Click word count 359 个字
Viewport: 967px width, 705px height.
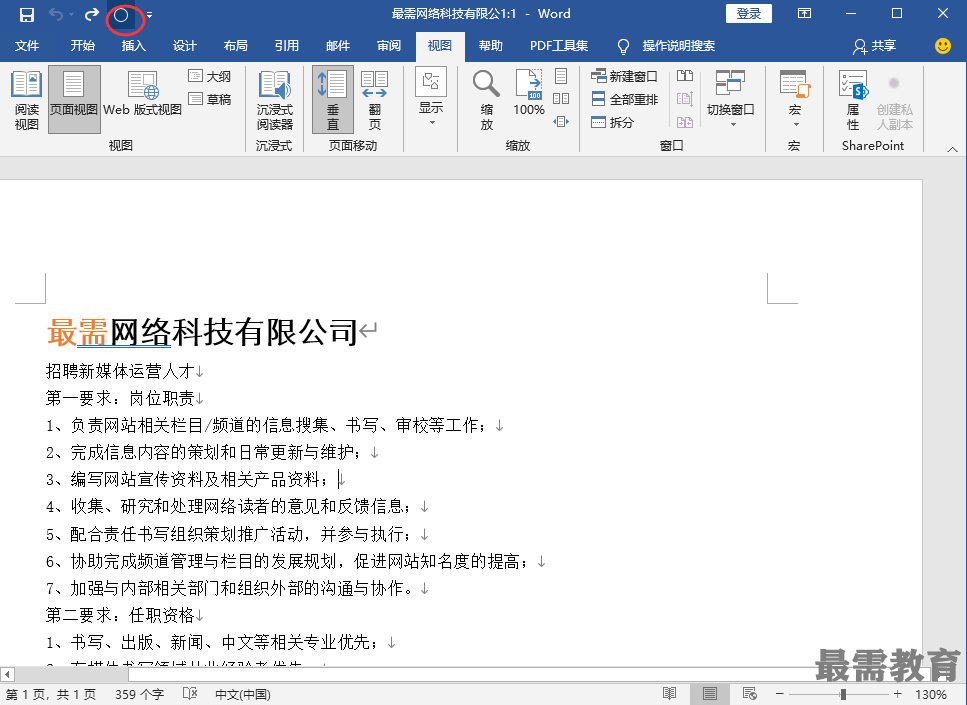tap(139, 695)
